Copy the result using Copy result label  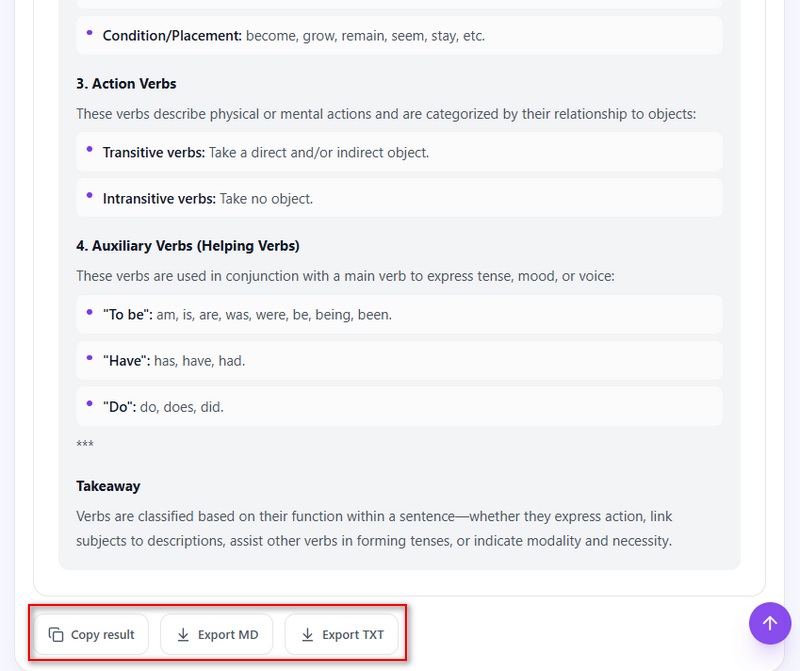(103, 635)
